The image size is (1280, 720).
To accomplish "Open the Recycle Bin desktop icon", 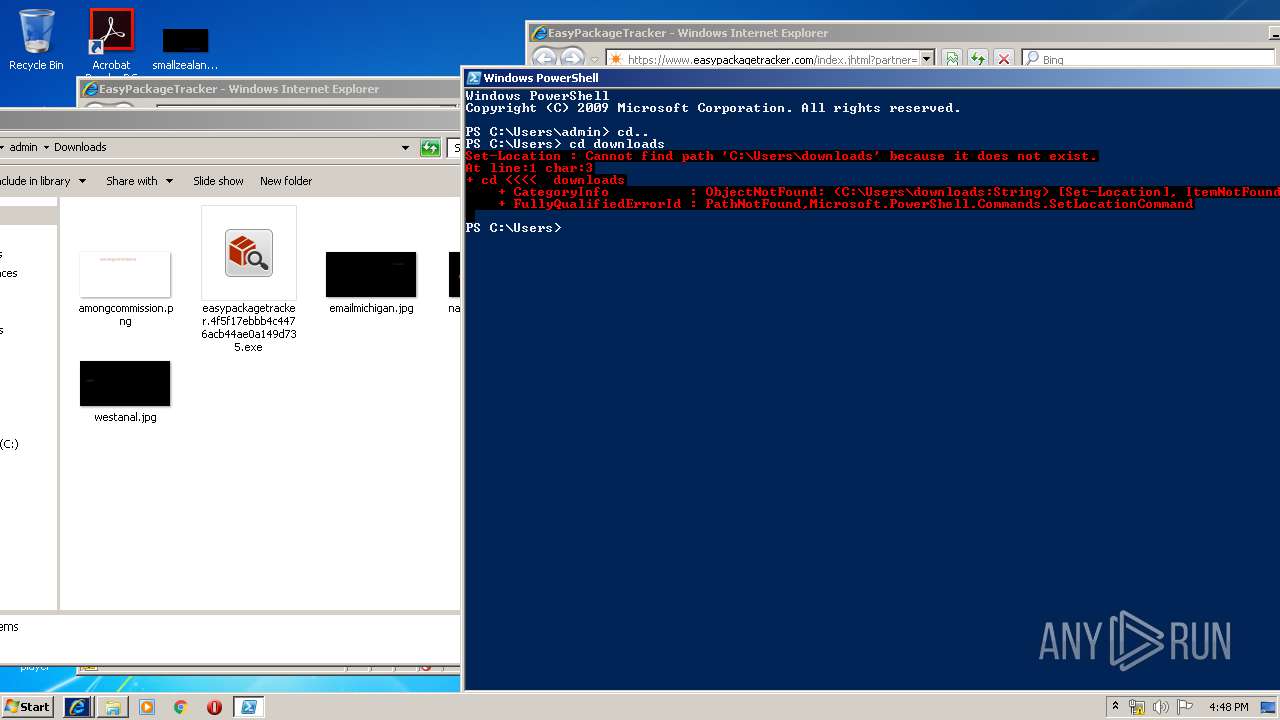I will click(x=36, y=39).
